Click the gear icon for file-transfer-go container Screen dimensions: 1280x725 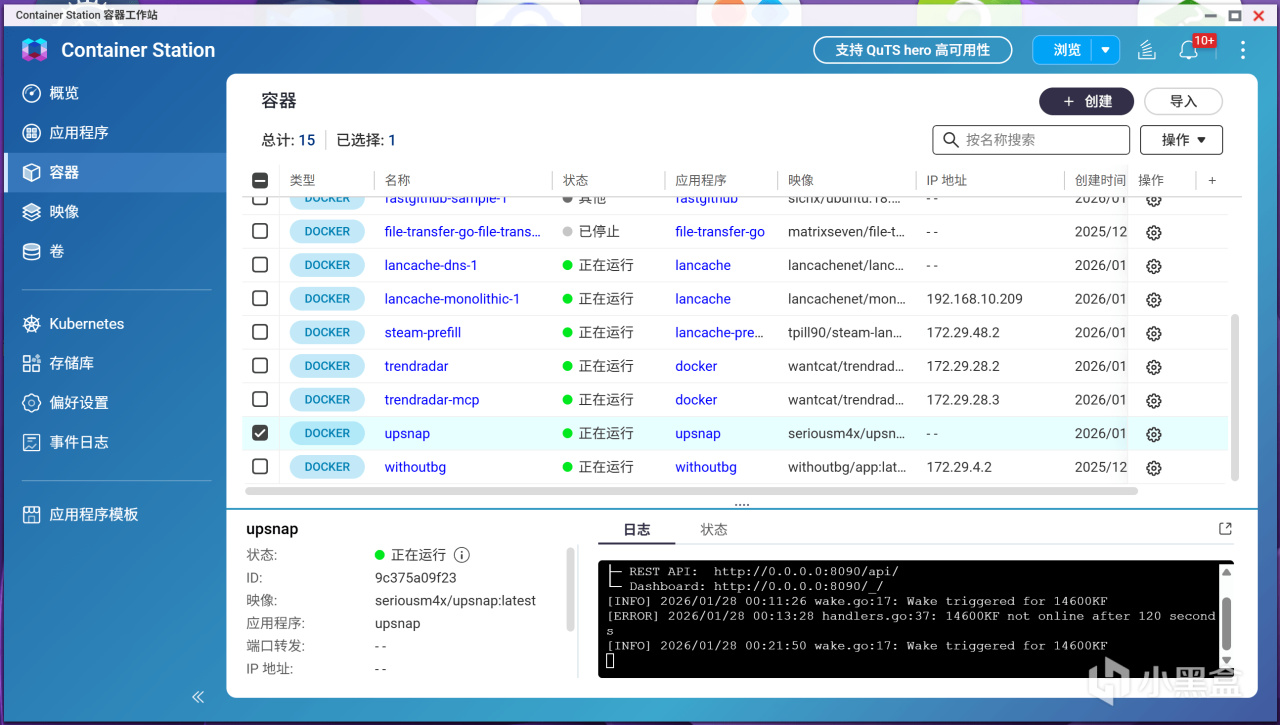[x=1153, y=232]
